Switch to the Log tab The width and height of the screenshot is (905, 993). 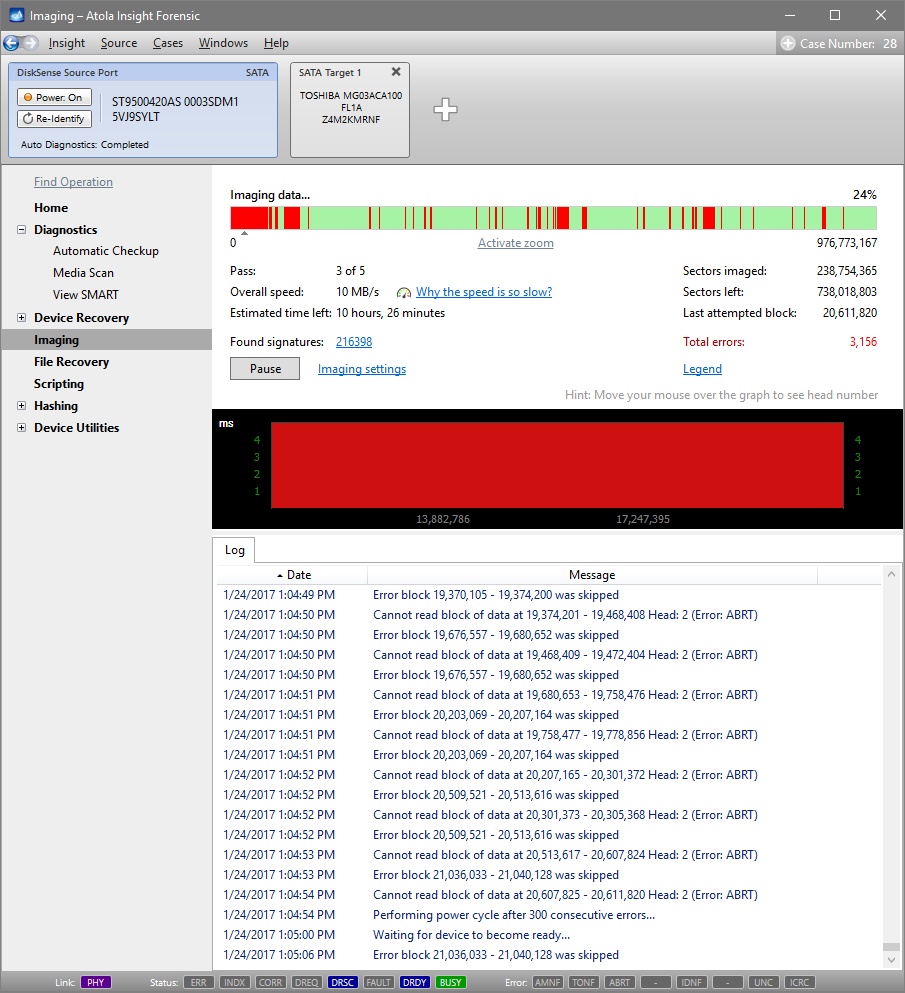(234, 550)
